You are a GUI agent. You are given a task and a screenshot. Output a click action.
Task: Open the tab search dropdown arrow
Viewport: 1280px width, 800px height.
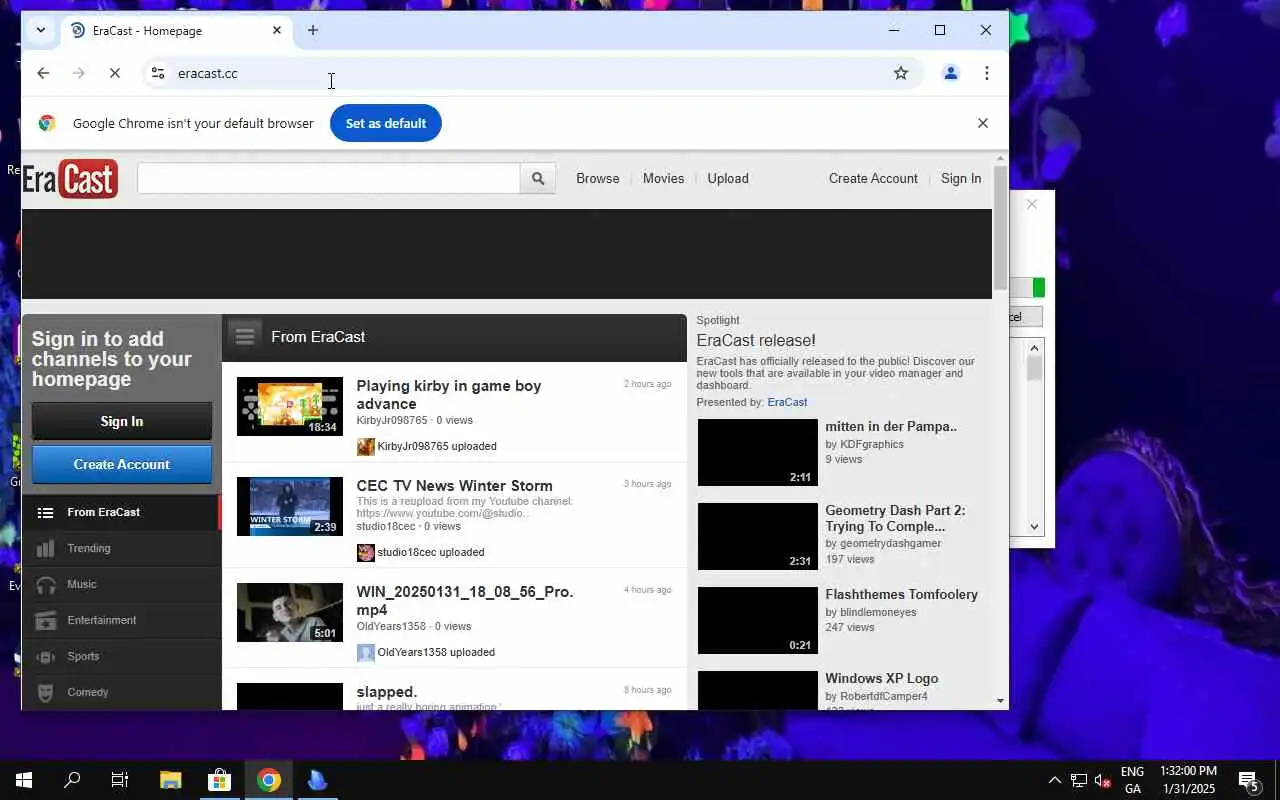(40, 30)
